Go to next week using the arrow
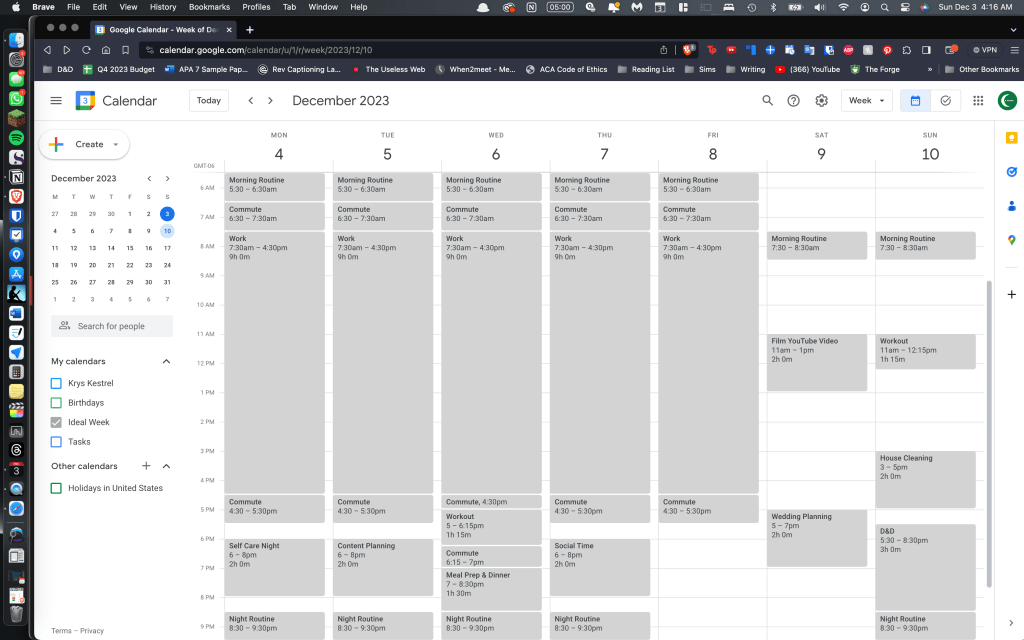The image size is (1024, 640). 272,101
